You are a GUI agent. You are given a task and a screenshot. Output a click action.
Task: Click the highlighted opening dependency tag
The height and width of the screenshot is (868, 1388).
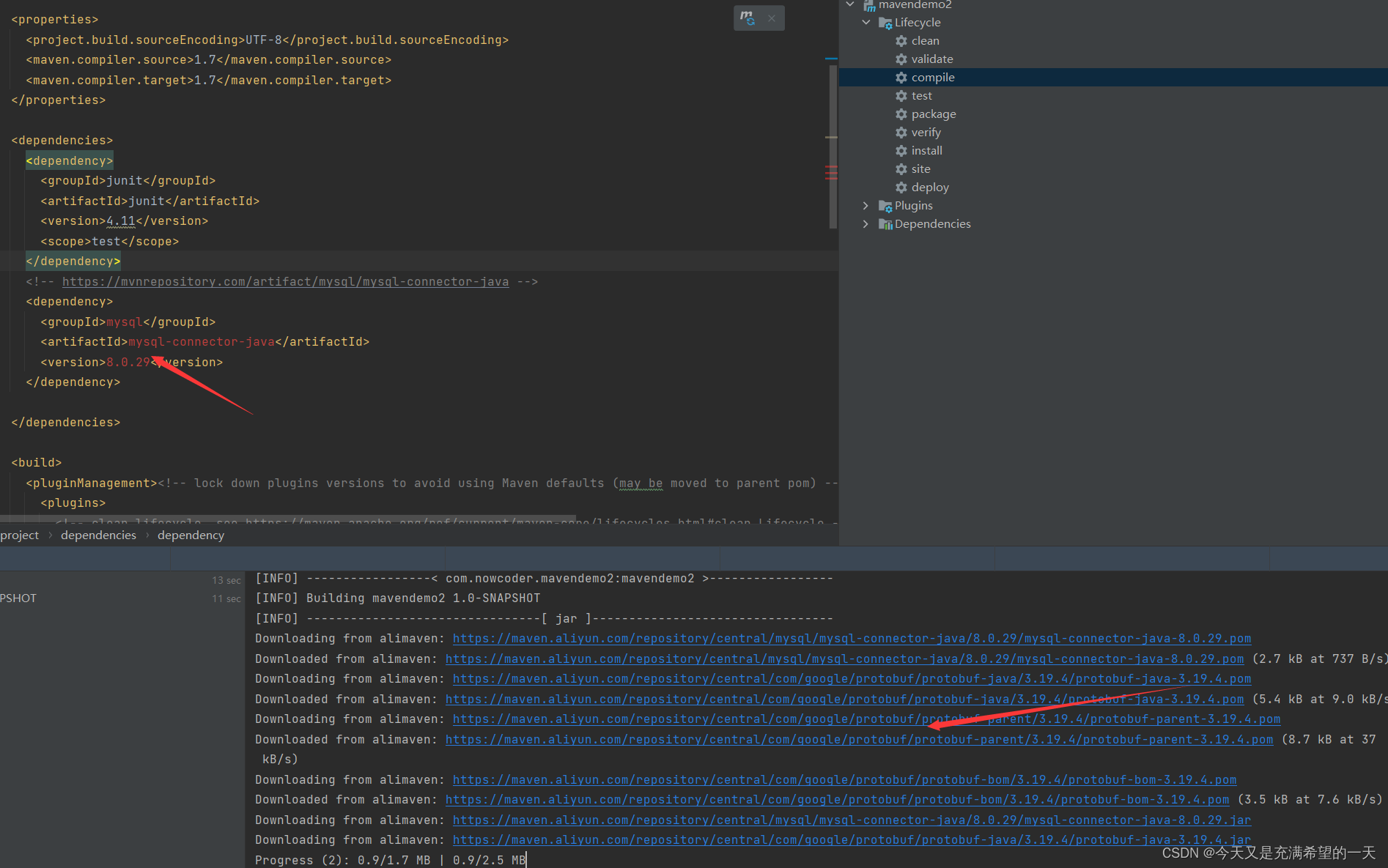coord(70,161)
